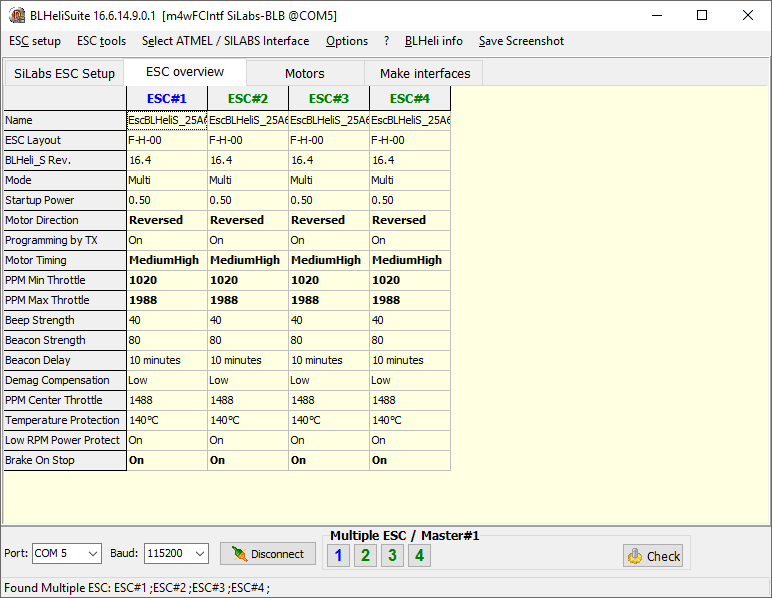Click the ESC#4 Mode Multi cell
Image resolution: width=772 pixels, height=598 pixels.
410,180
